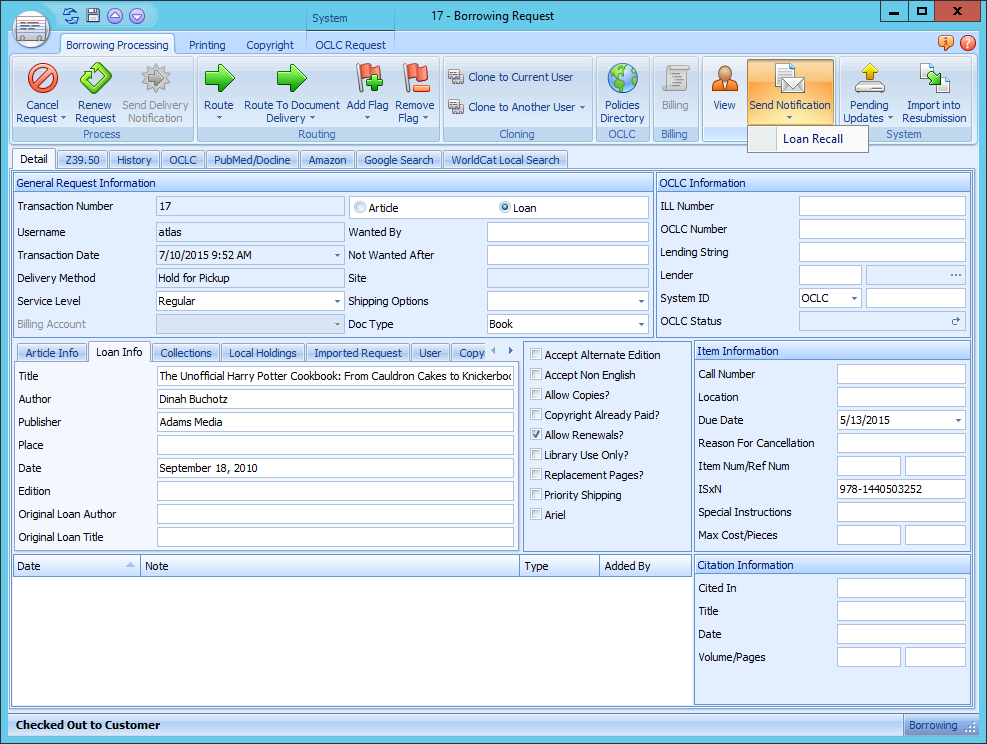
Task: Enable the Accept Alternate Edition checkbox
Action: coord(537,355)
